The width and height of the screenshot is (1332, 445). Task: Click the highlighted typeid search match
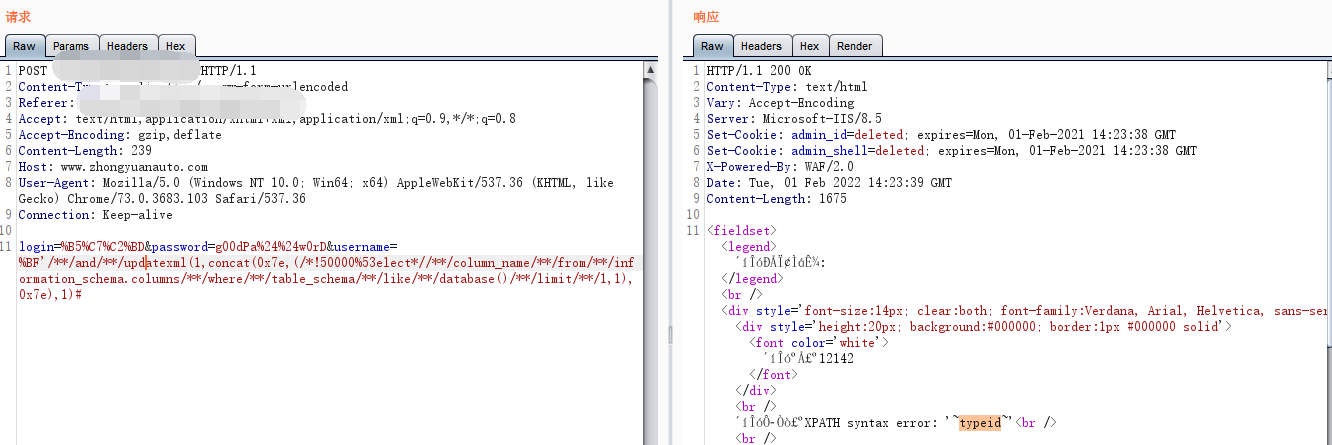click(980, 423)
